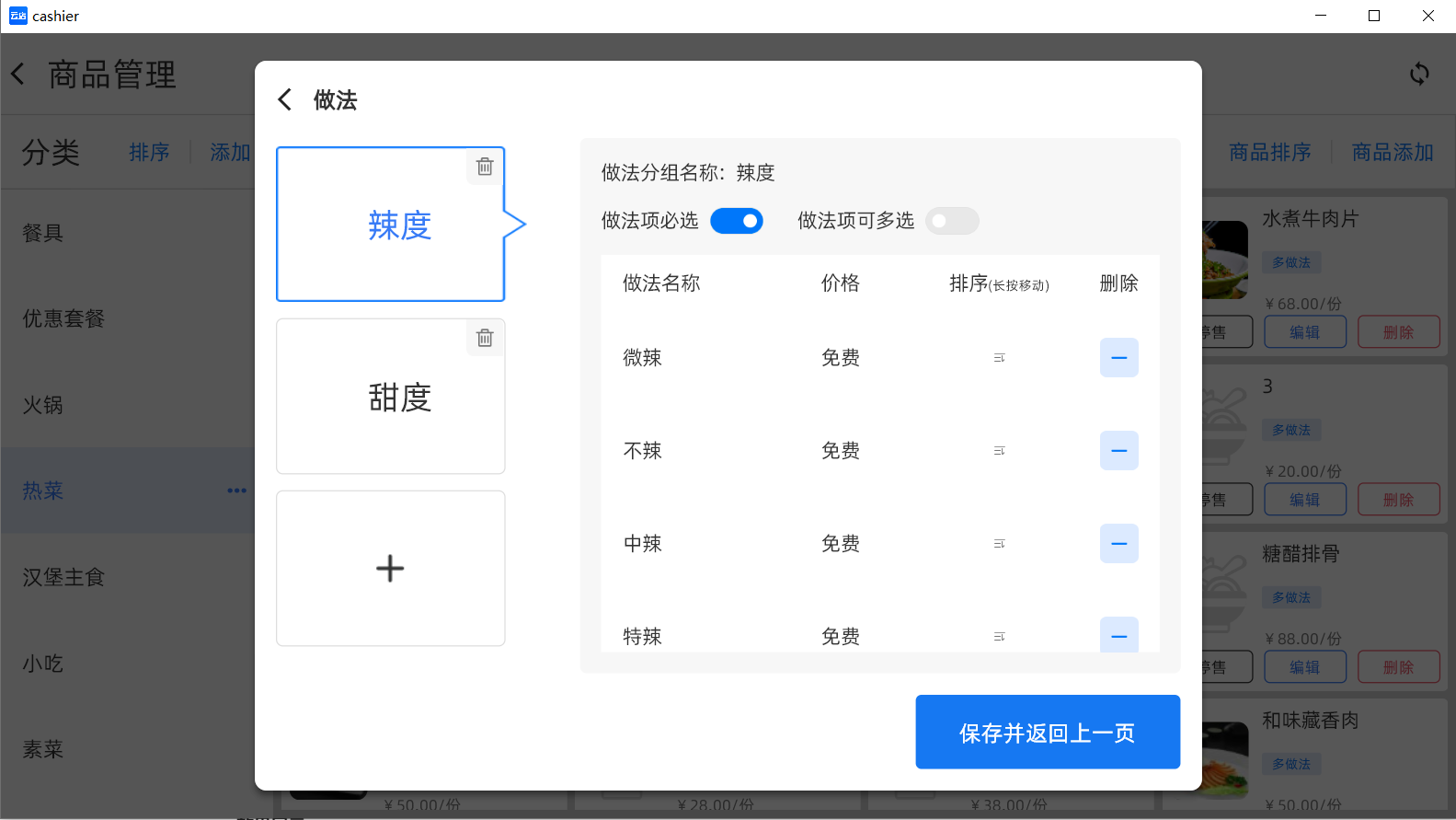Click the 和味藏香肉 product thumbnail

[x=1225, y=760]
